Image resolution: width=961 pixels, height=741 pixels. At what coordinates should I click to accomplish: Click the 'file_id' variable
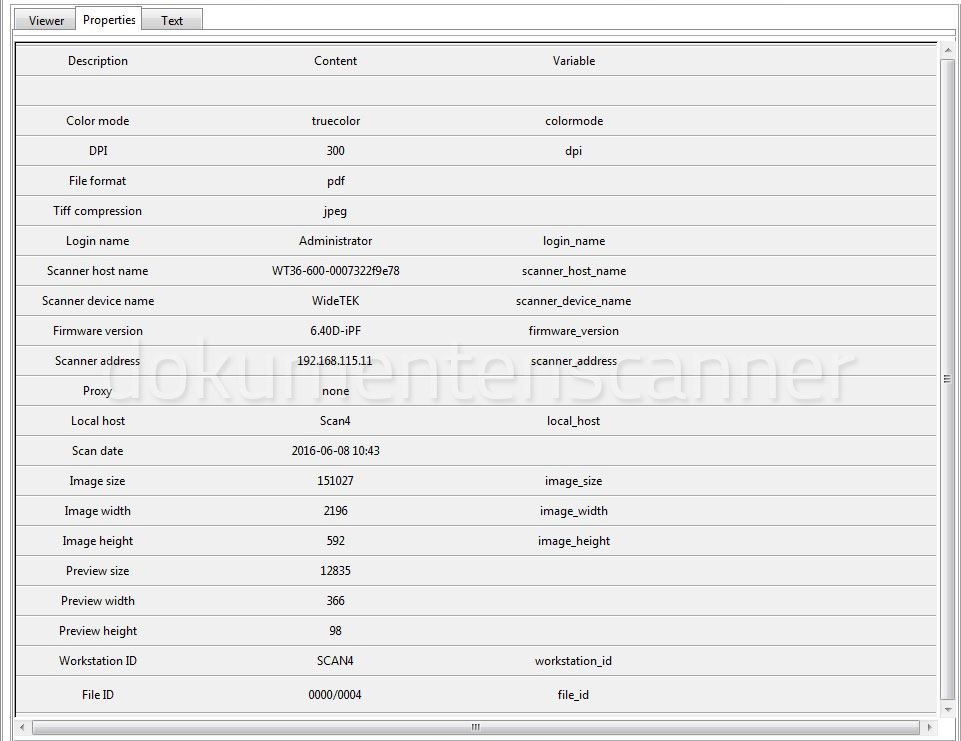tap(574, 695)
